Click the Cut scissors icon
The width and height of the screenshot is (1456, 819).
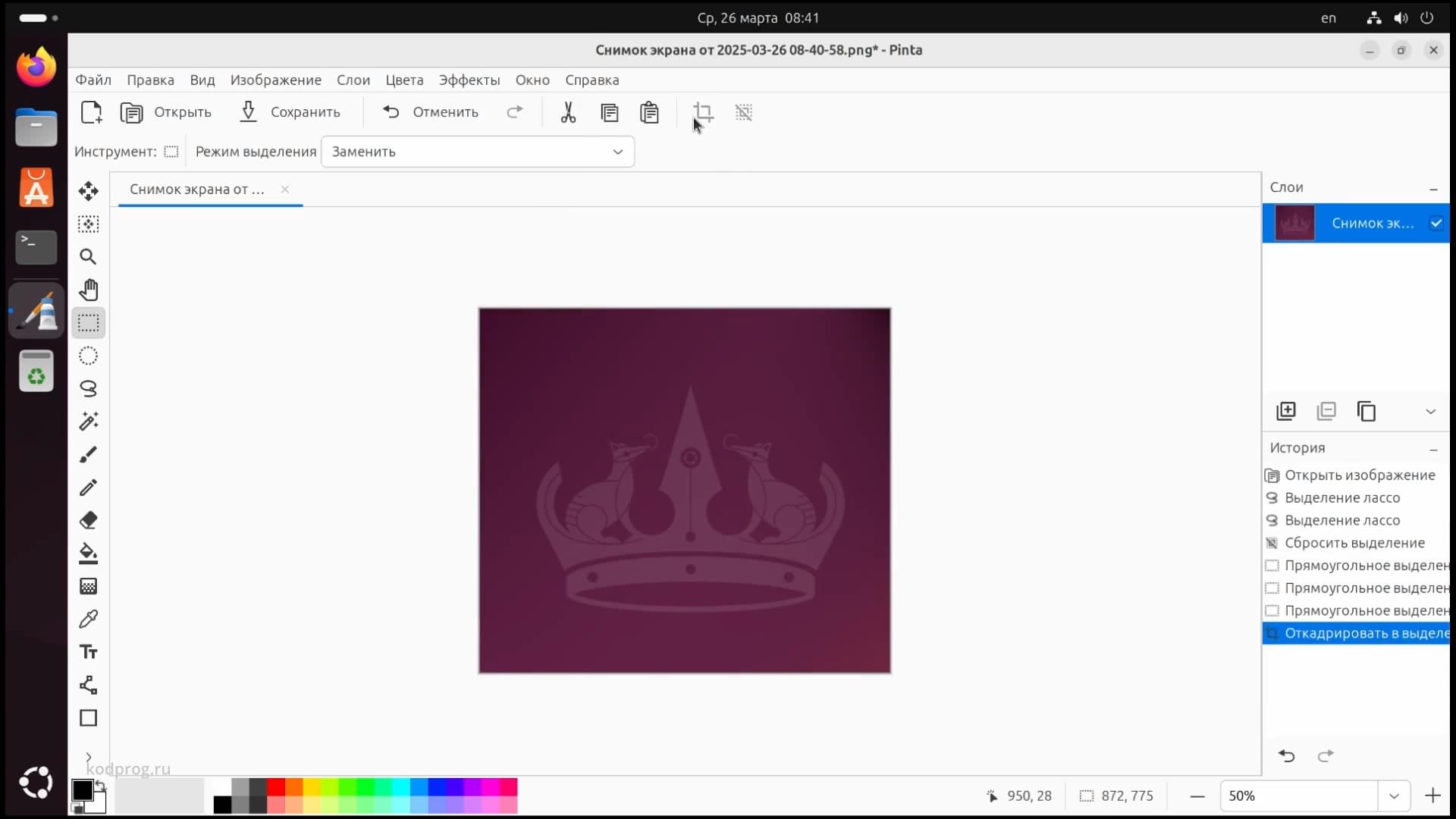[568, 112]
